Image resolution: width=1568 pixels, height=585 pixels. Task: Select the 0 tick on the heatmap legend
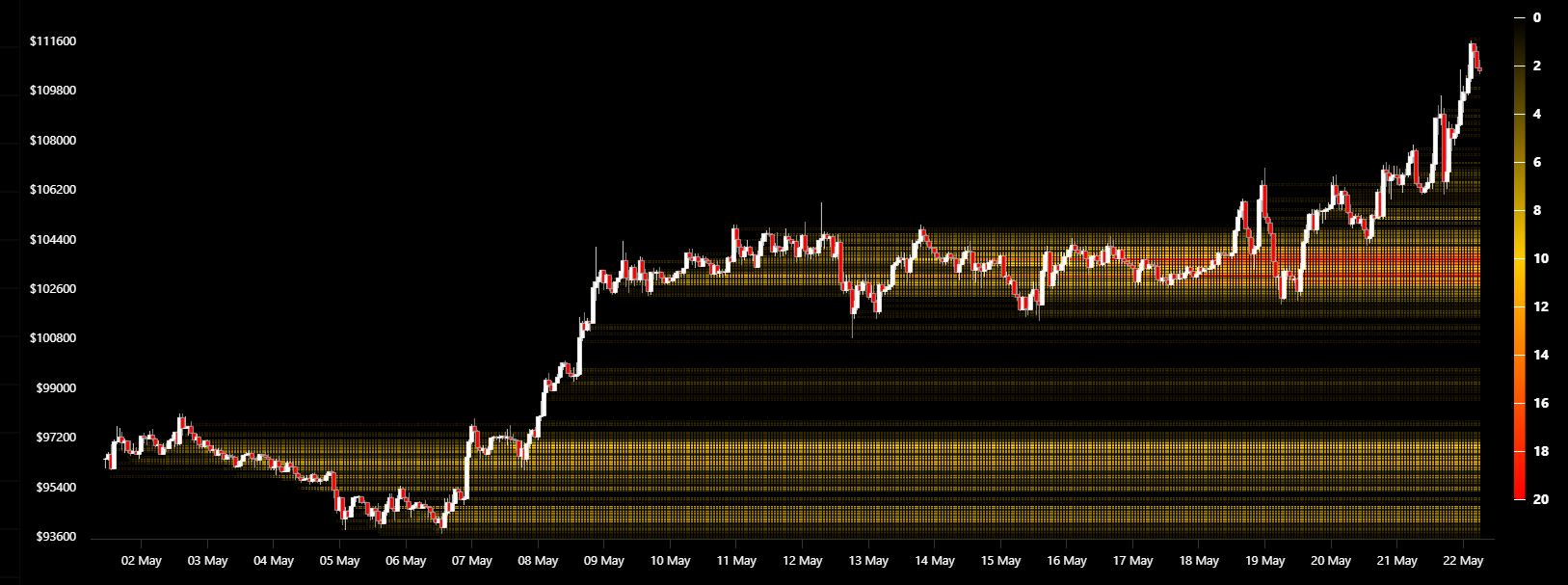1537,17
